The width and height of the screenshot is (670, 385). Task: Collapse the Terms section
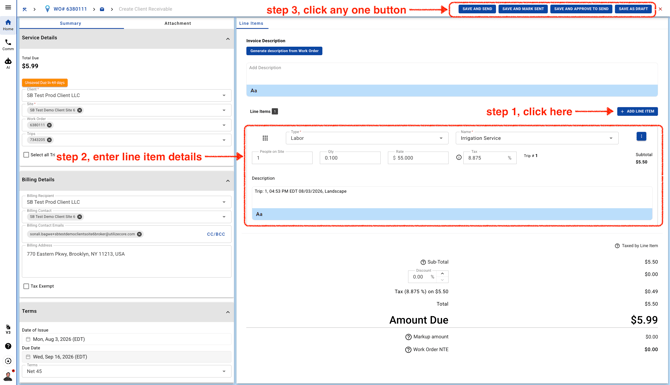point(227,312)
